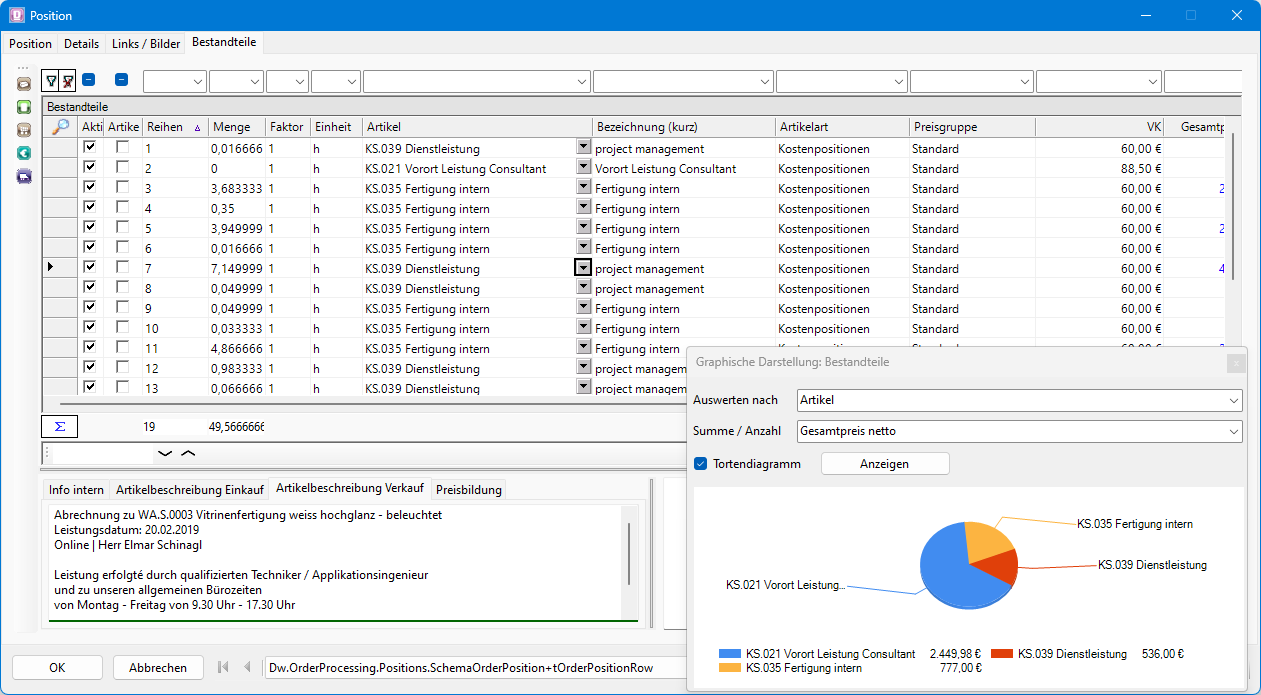Click the clear filter icon with red X
1261x695 pixels.
point(67,81)
